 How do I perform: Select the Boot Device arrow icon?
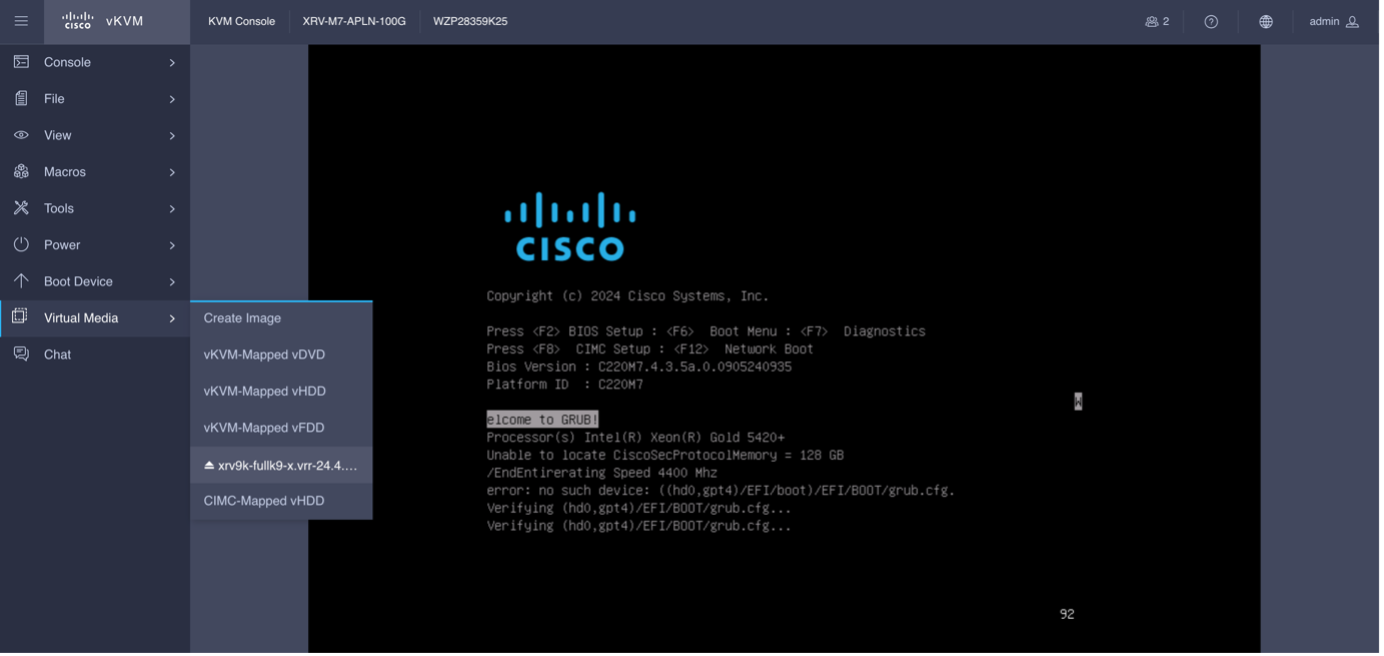point(22,281)
